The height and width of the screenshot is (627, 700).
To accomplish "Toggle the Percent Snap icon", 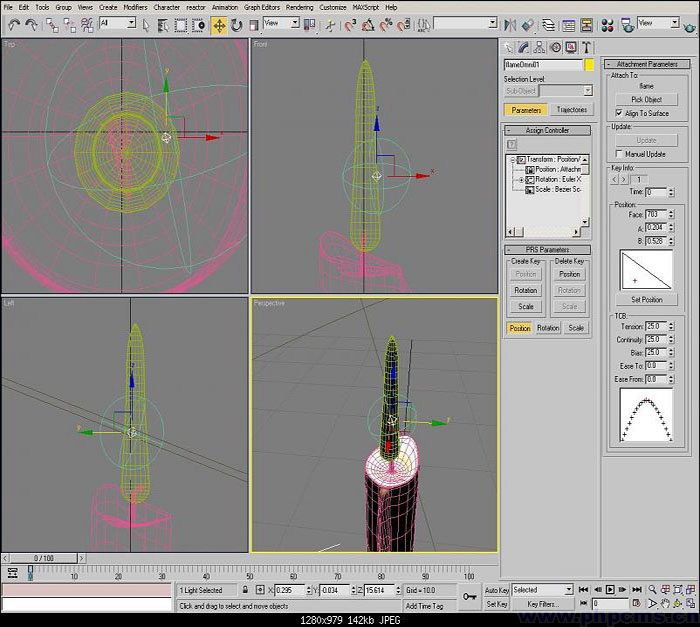I will (386, 25).
